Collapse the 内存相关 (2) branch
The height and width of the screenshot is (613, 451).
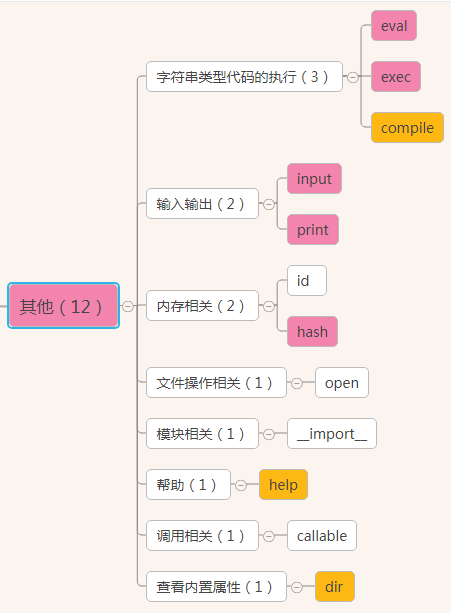click(x=269, y=306)
